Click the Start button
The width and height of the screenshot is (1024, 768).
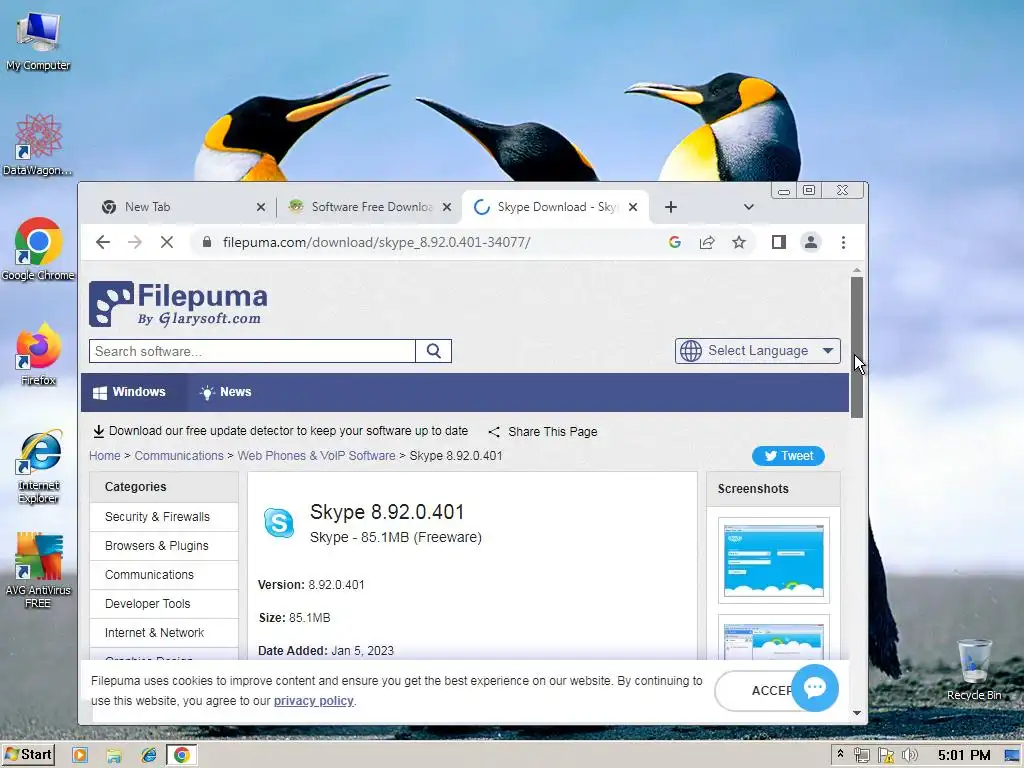click(x=28, y=755)
